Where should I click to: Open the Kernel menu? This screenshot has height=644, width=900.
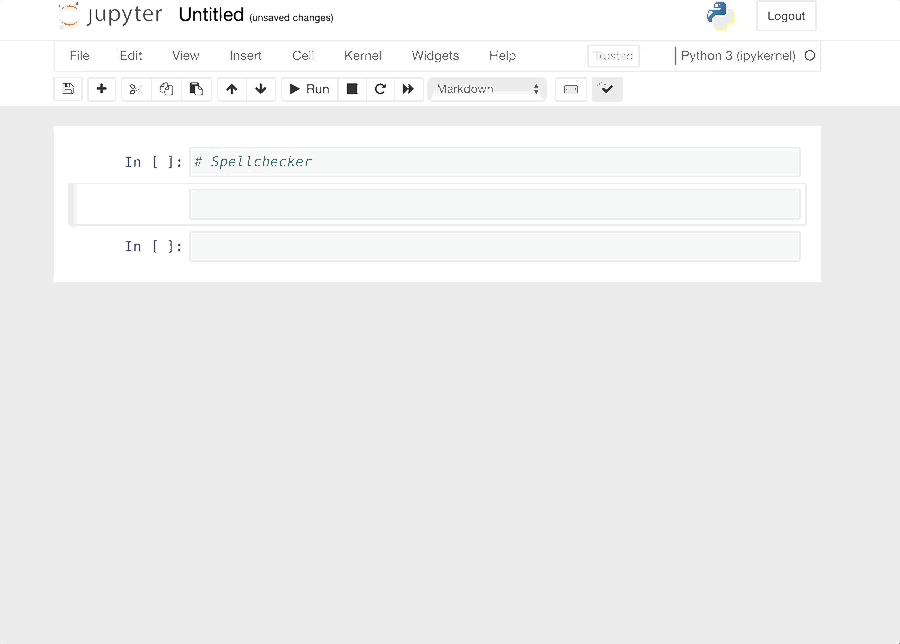363,56
